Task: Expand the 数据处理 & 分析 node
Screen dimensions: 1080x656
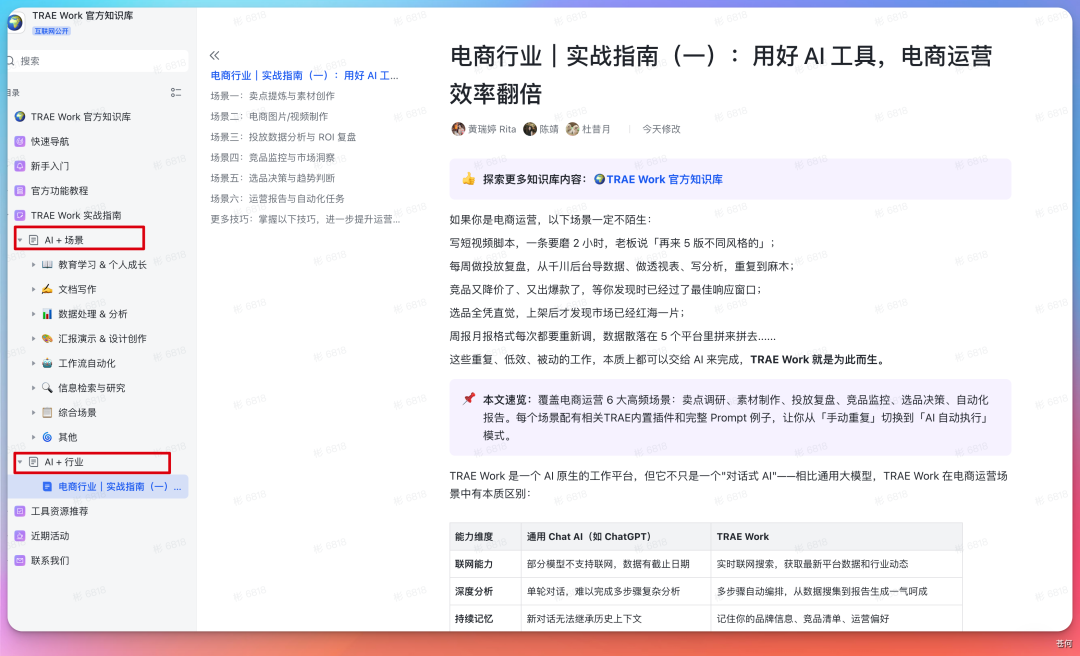Action: (x=33, y=314)
